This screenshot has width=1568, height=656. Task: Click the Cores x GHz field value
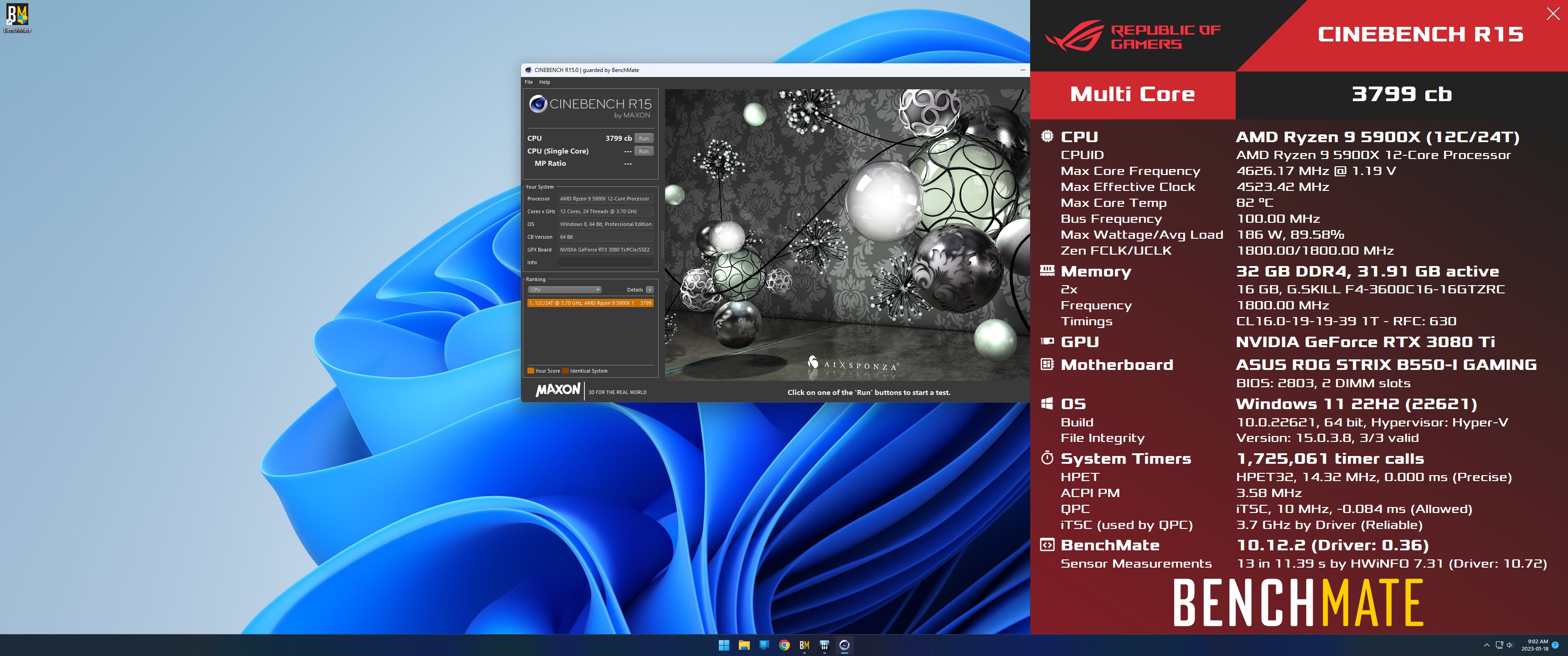[x=606, y=211]
